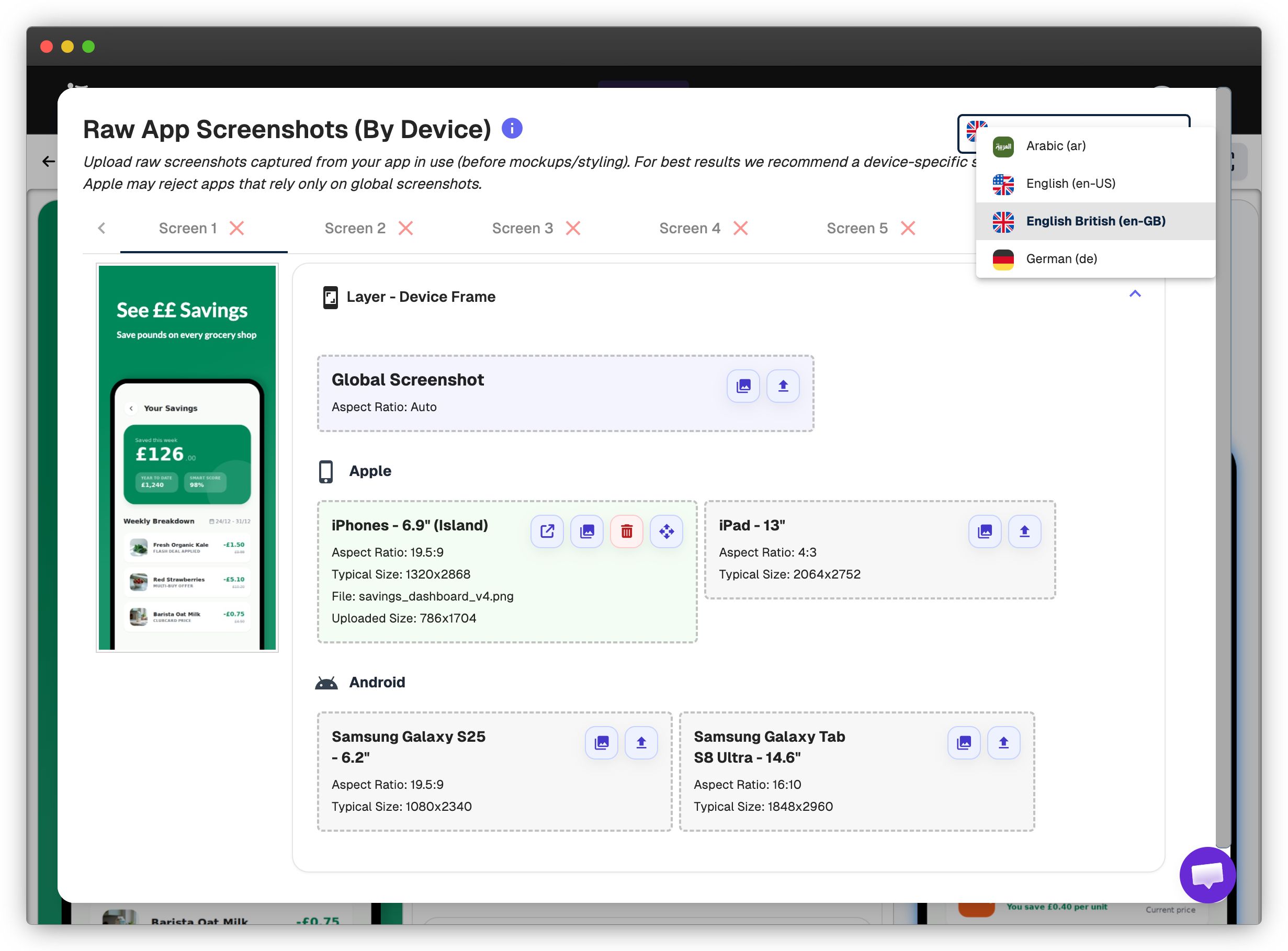Choose library image for iPad 13"

point(985,531)
